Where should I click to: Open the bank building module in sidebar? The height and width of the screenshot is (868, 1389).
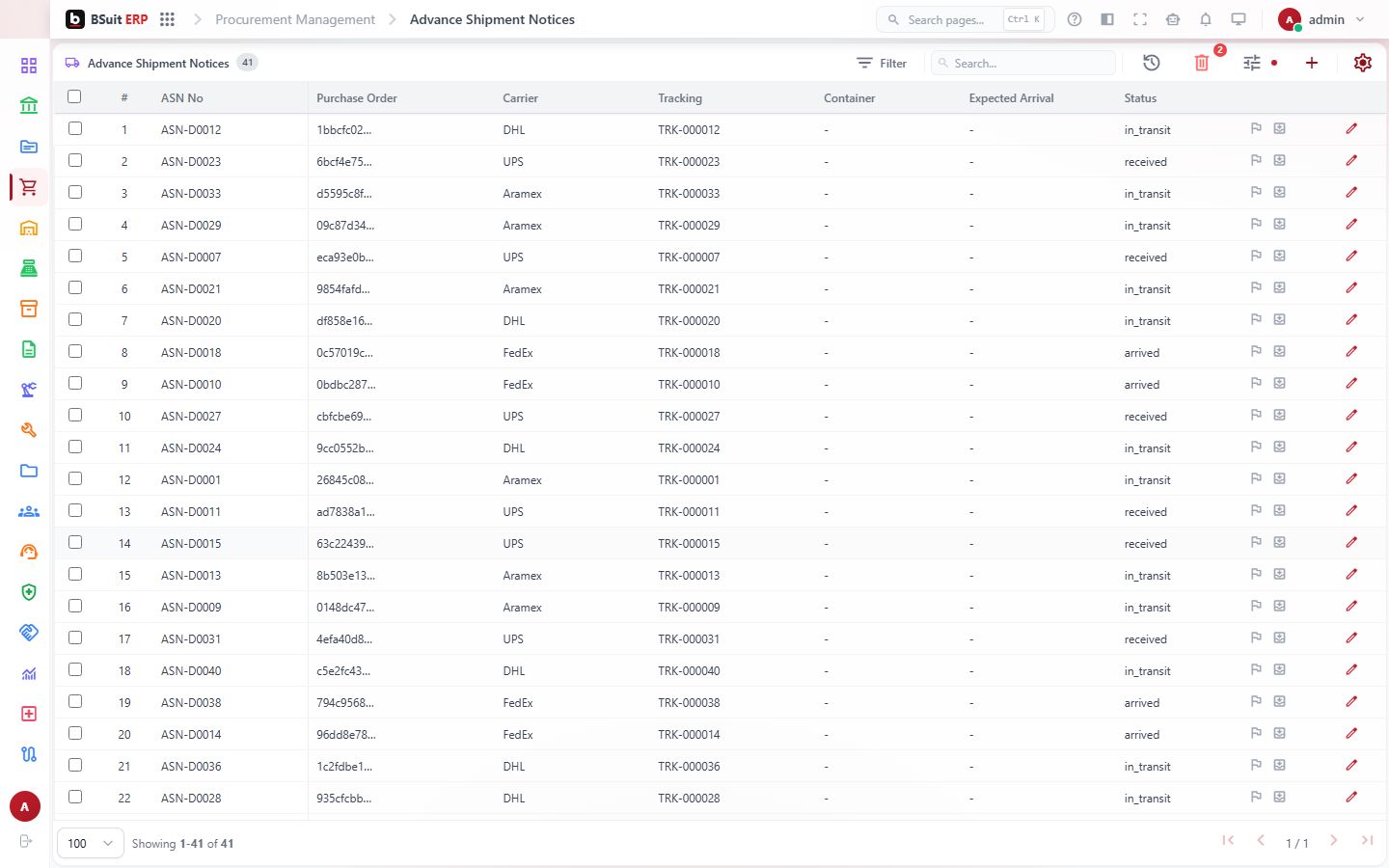tap(29, 106)
